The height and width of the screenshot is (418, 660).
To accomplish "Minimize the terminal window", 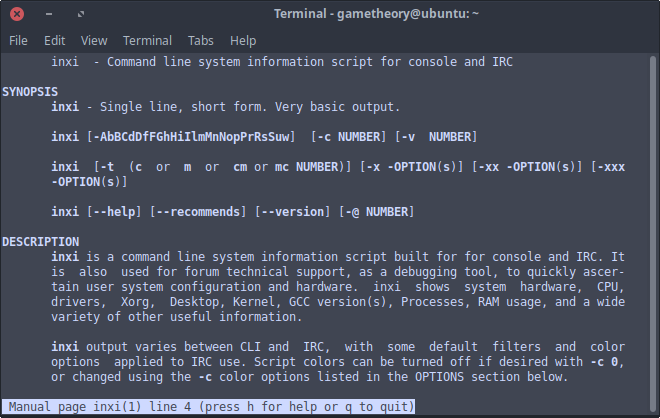I will point(49,14).
